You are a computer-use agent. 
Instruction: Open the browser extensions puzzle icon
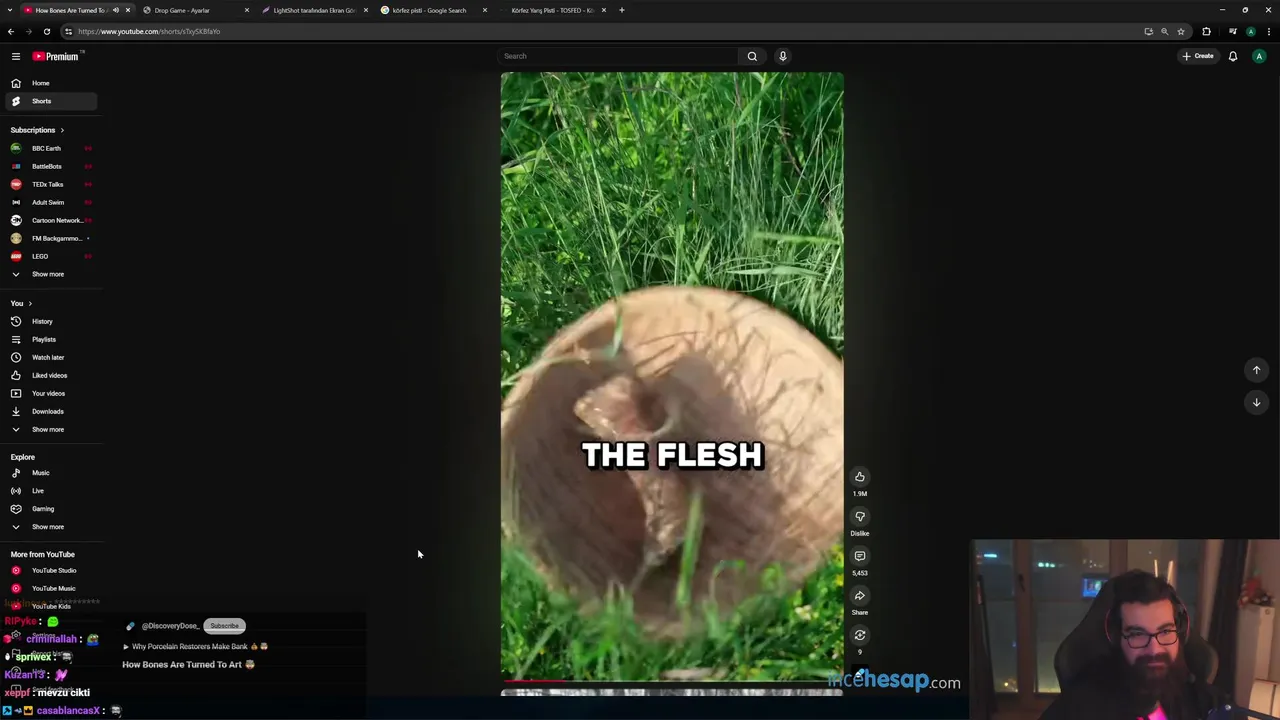[1206, 31]
